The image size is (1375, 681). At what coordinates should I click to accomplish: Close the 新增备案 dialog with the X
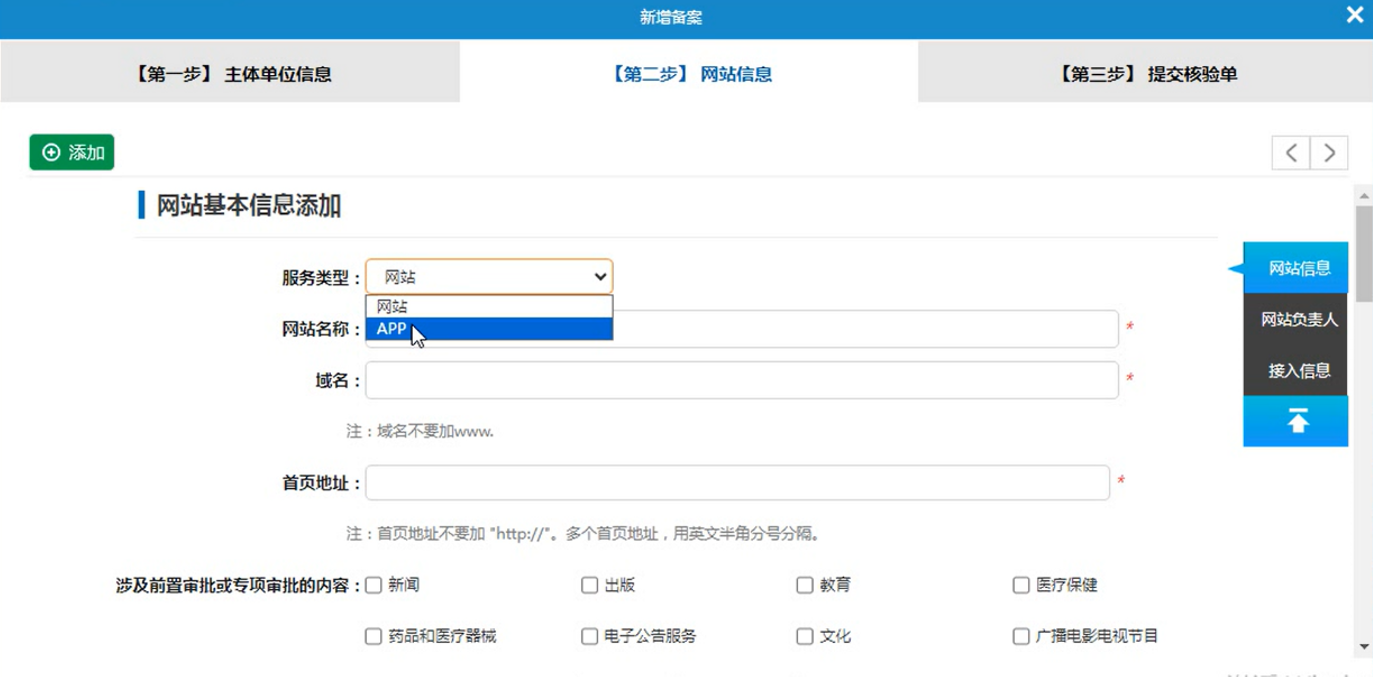1355,14
